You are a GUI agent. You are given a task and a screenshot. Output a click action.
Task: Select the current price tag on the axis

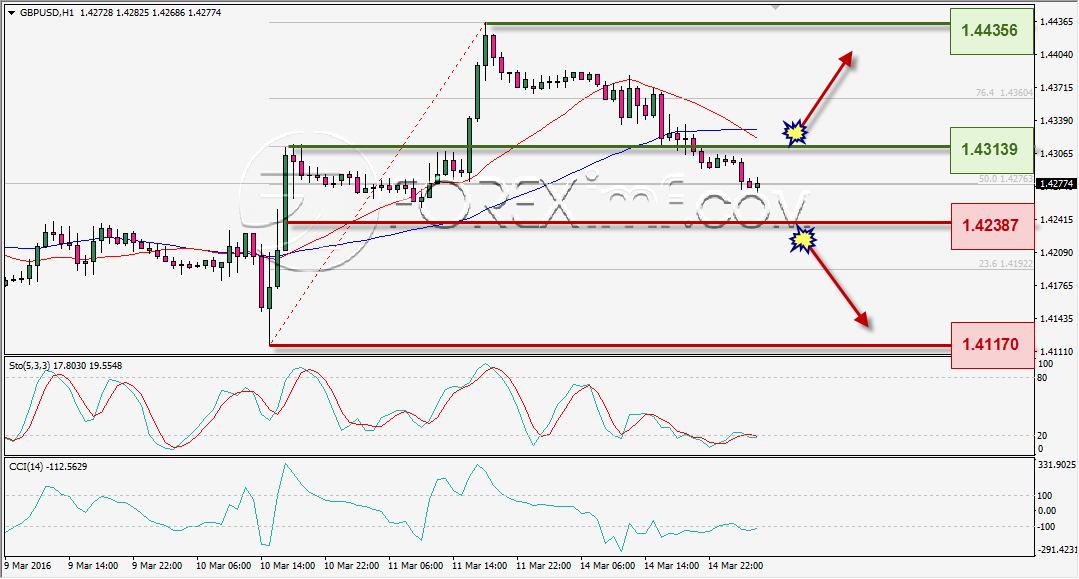tap(1056, 184)
